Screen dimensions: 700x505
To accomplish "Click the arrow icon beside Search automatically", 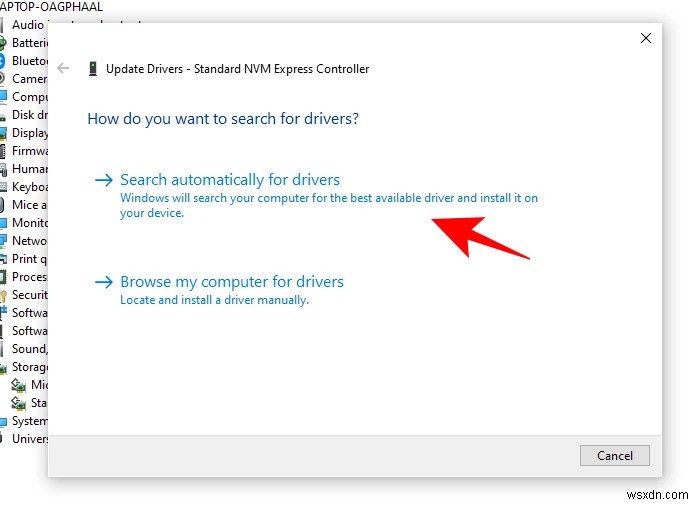I will pos(104,180).
